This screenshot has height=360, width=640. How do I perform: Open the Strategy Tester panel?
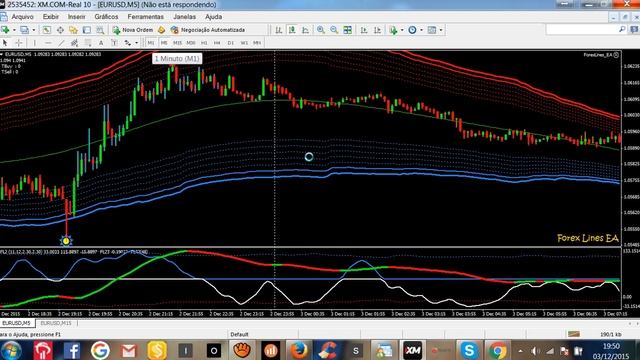coord(100,30)
